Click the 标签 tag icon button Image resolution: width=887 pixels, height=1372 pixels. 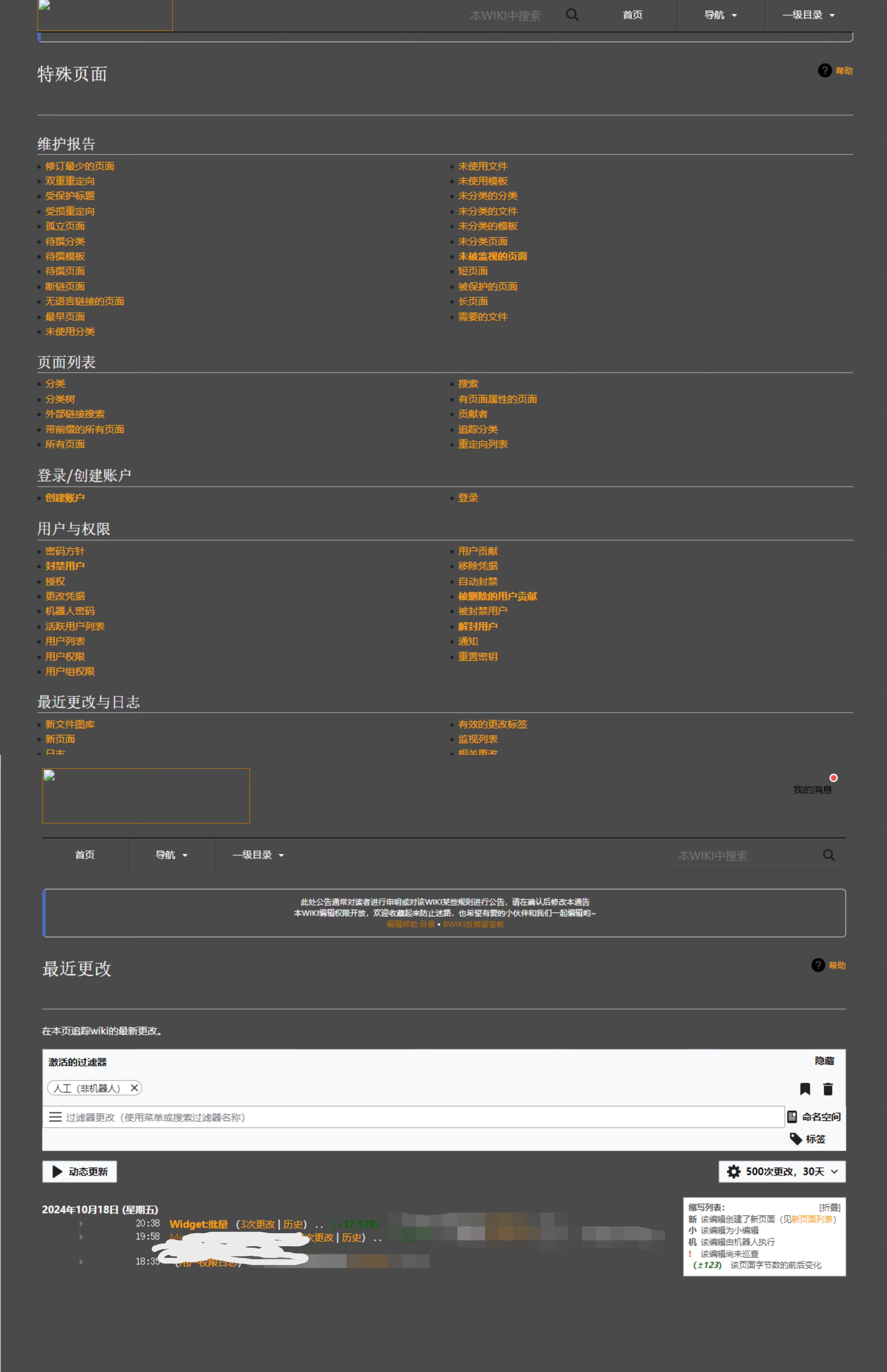click(x=808, y=1139)
